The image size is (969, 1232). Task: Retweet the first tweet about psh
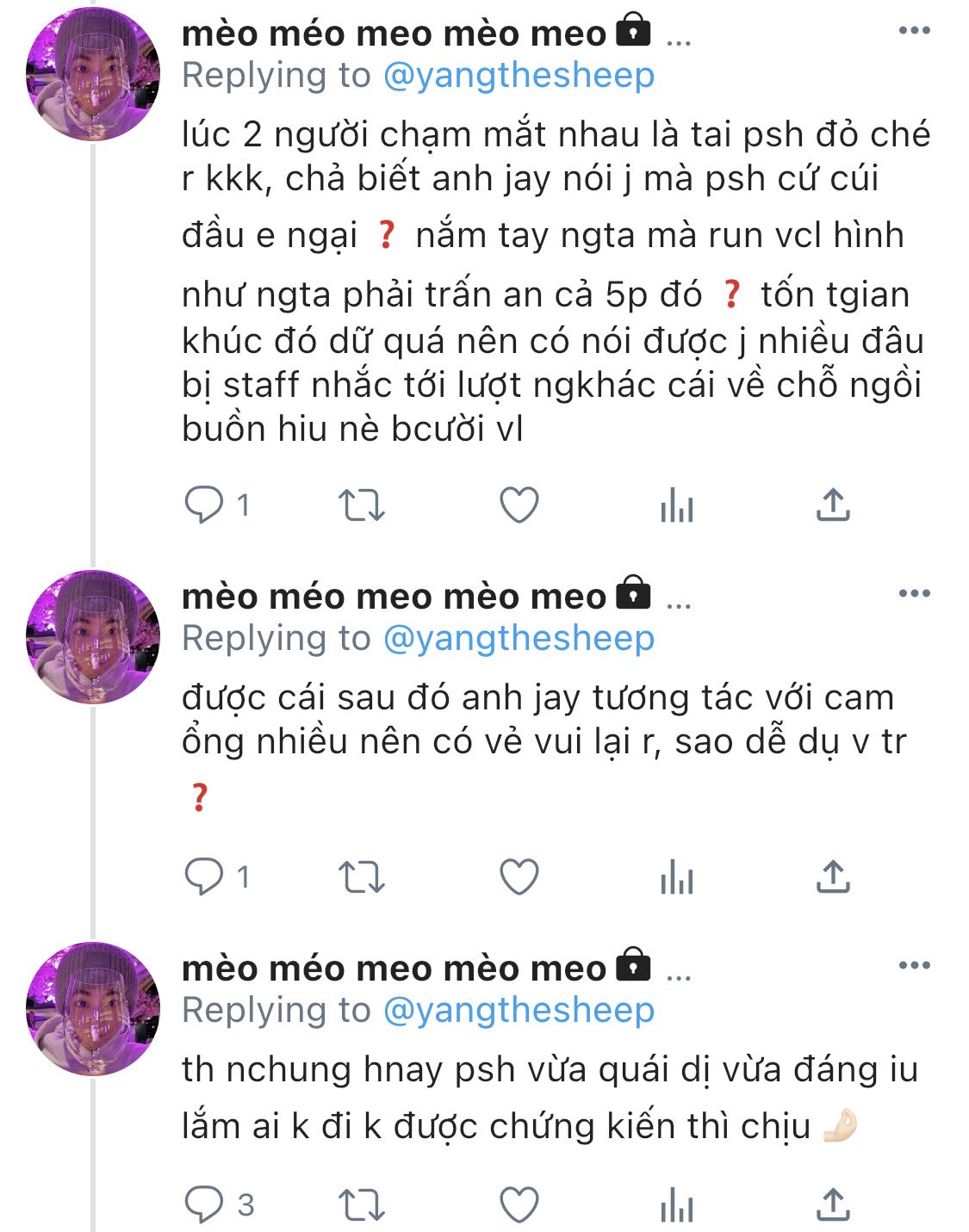(x=361, y=505)
